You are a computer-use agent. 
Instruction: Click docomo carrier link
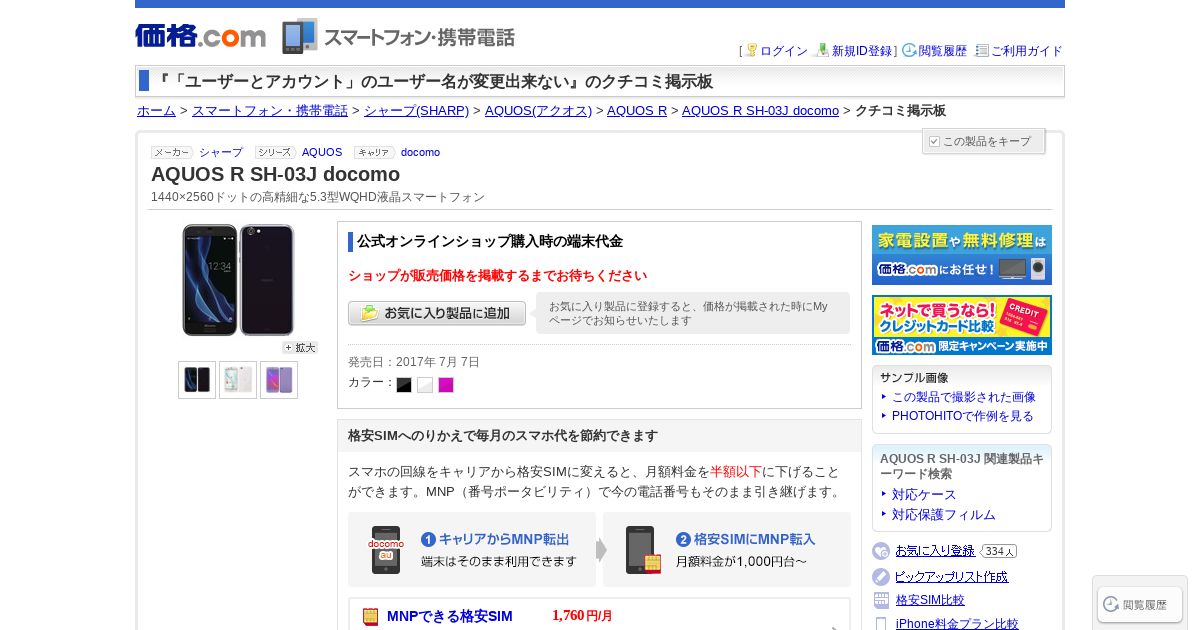420,152
